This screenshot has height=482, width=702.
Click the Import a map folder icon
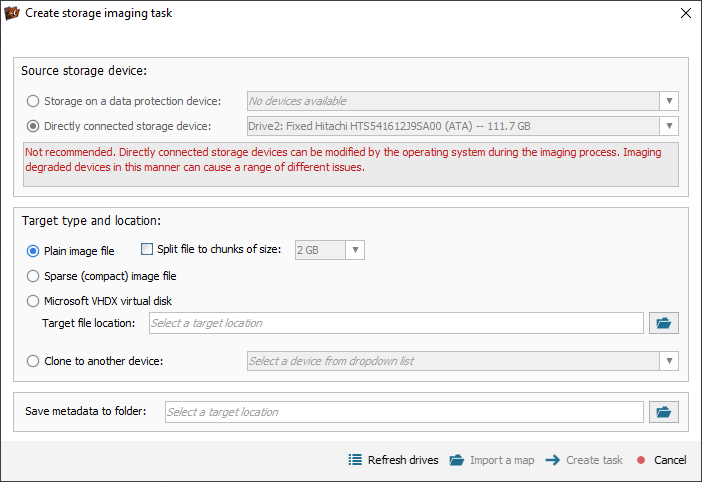457,460
